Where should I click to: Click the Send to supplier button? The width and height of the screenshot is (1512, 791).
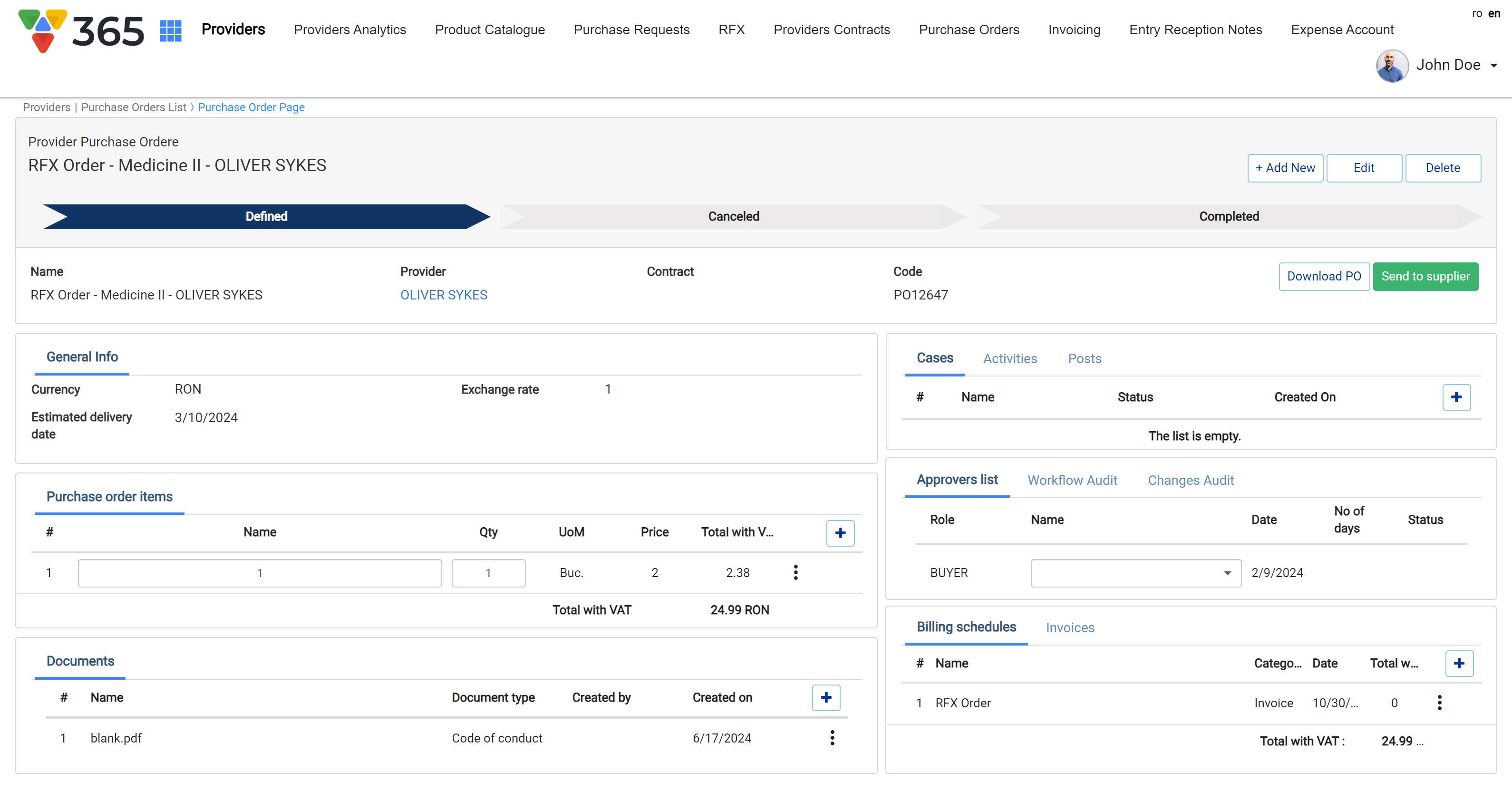click(x=1425, y=276)
